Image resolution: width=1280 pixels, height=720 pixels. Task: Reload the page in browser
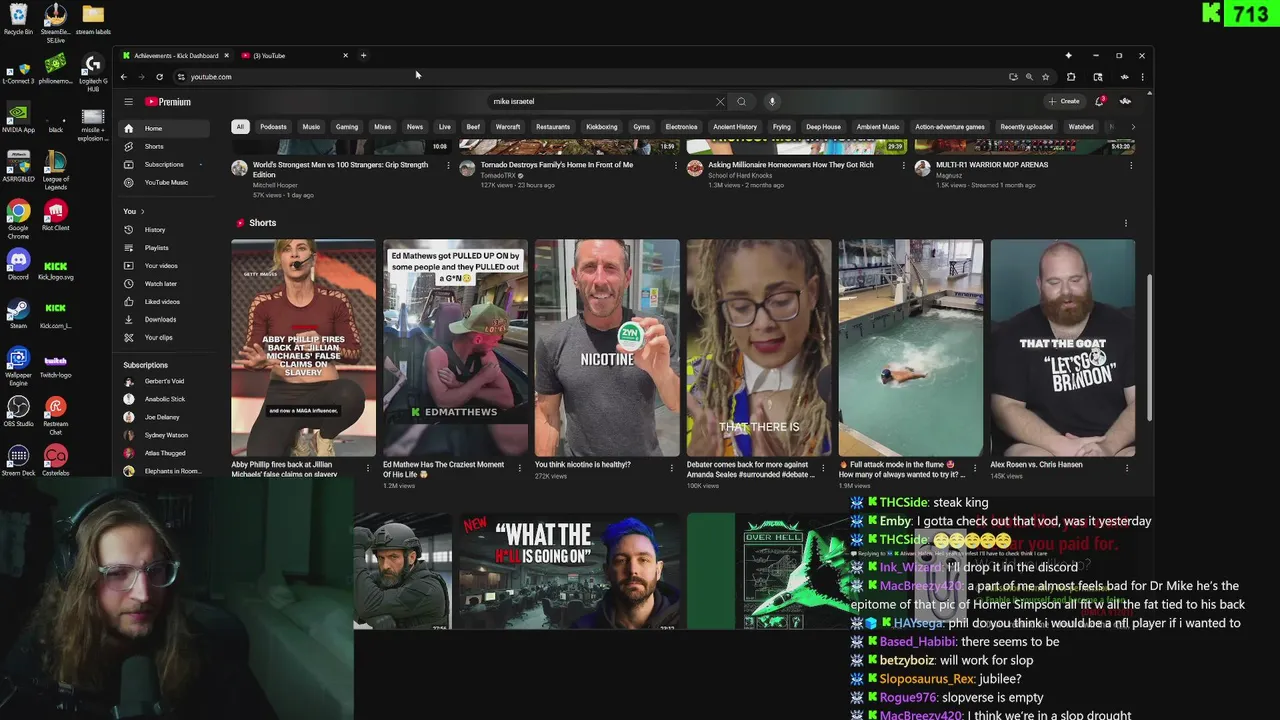(159, 77)
